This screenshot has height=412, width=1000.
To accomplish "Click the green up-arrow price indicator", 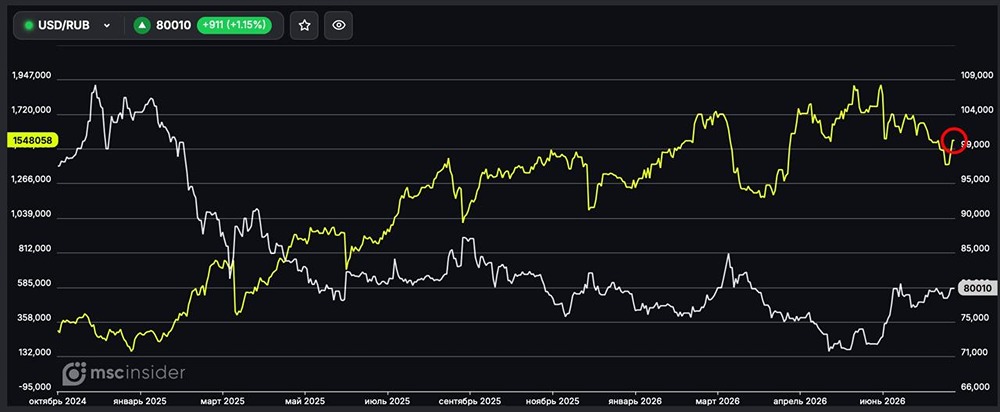I will click(142, 26).
